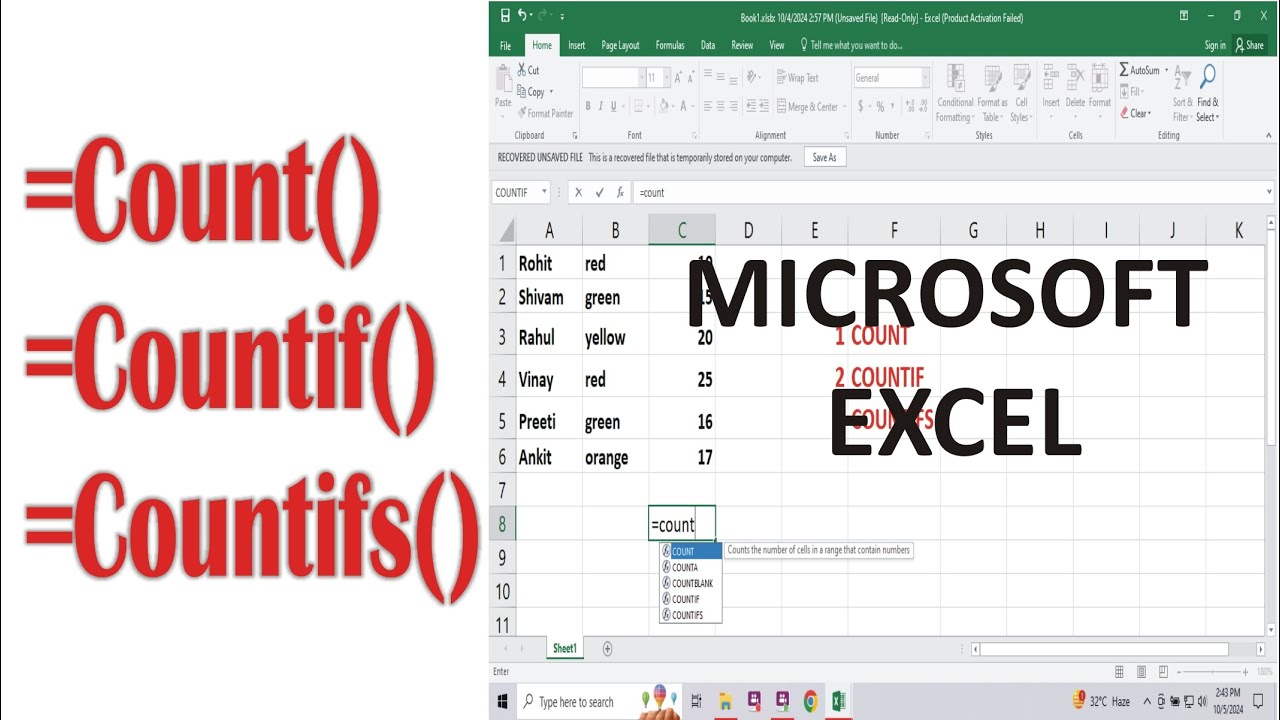Toggle Wrap Text
Image resolution: width=1280 pixels, height=720 pixels.
coord(797,77)
